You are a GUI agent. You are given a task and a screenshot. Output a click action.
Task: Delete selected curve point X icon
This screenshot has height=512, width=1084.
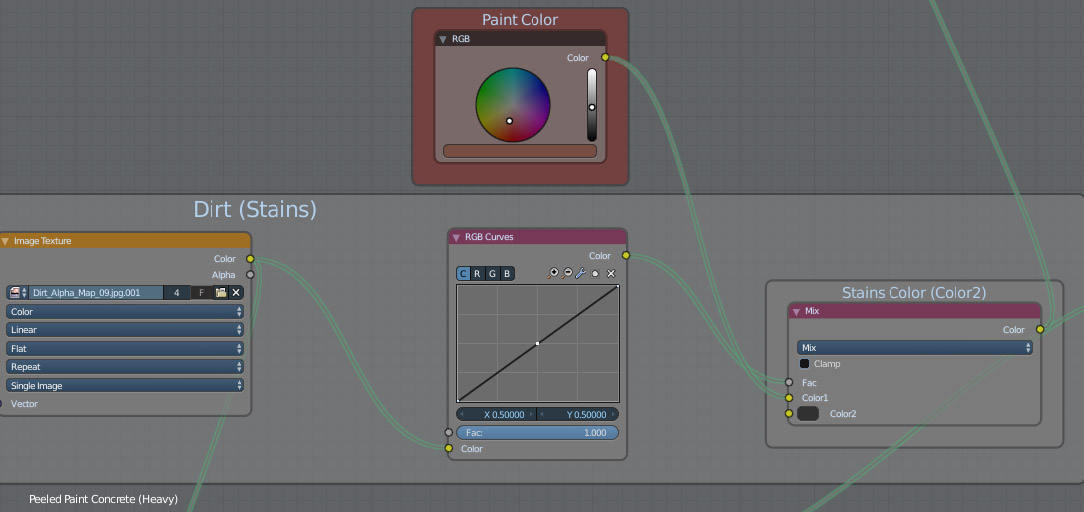point(610,274)
